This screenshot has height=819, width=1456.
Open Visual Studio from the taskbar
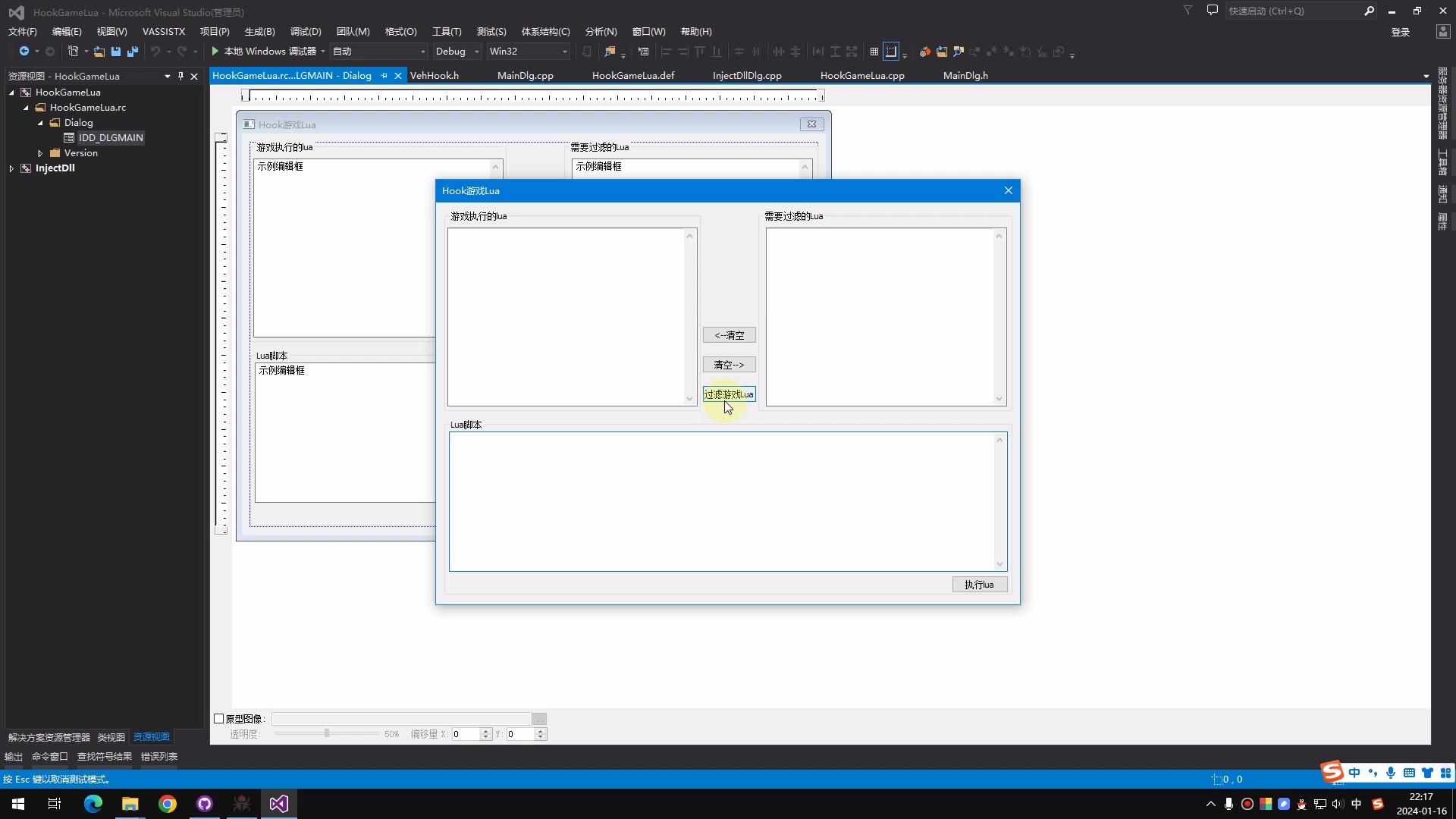point(278,804)
